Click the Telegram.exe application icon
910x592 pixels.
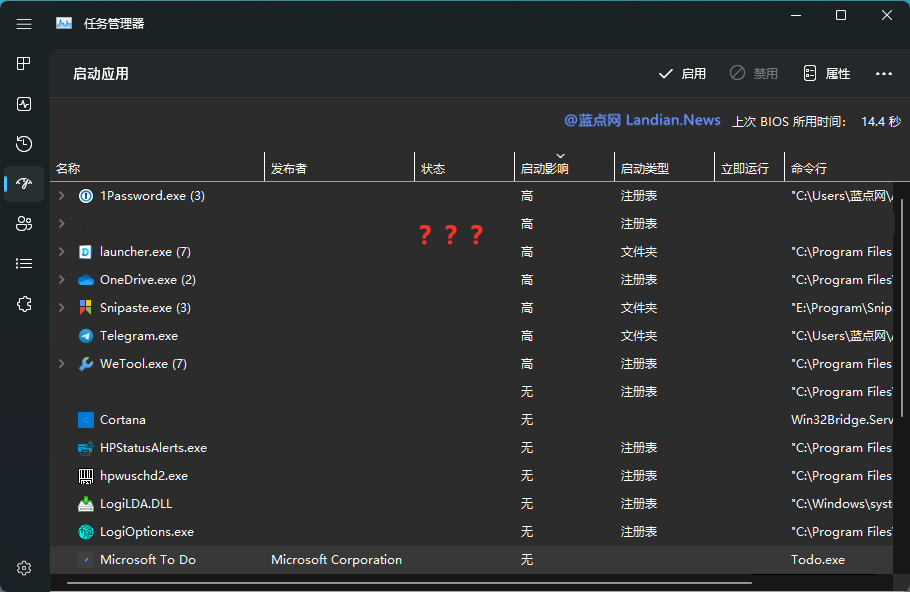(84, 335)
